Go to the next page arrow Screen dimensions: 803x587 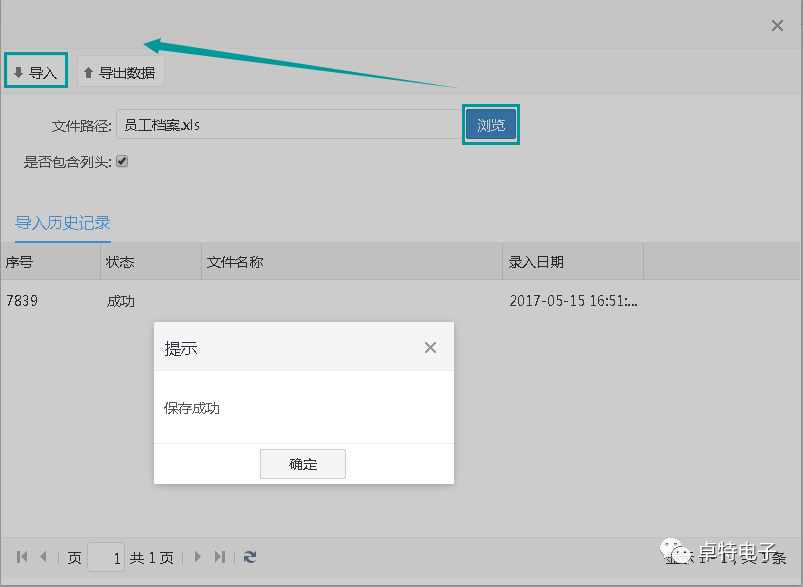point(198,557)
